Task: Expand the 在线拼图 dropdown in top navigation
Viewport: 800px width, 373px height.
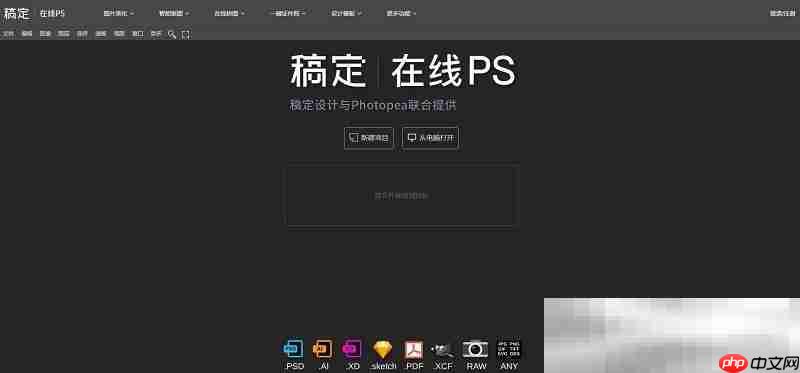Action: (x=229, y=14)
